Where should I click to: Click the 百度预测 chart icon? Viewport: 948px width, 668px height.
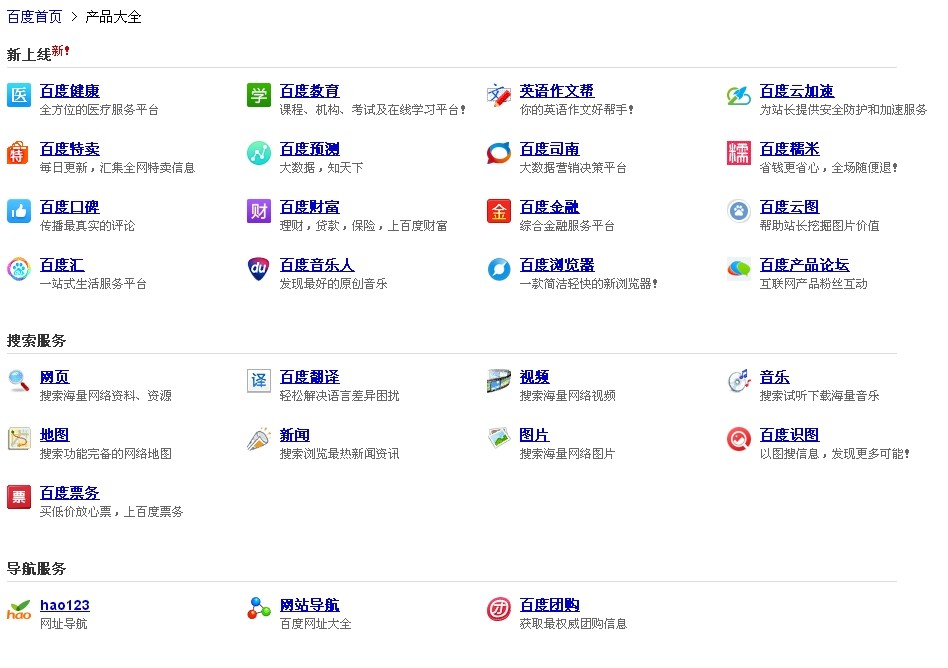(x=259, y=153)
